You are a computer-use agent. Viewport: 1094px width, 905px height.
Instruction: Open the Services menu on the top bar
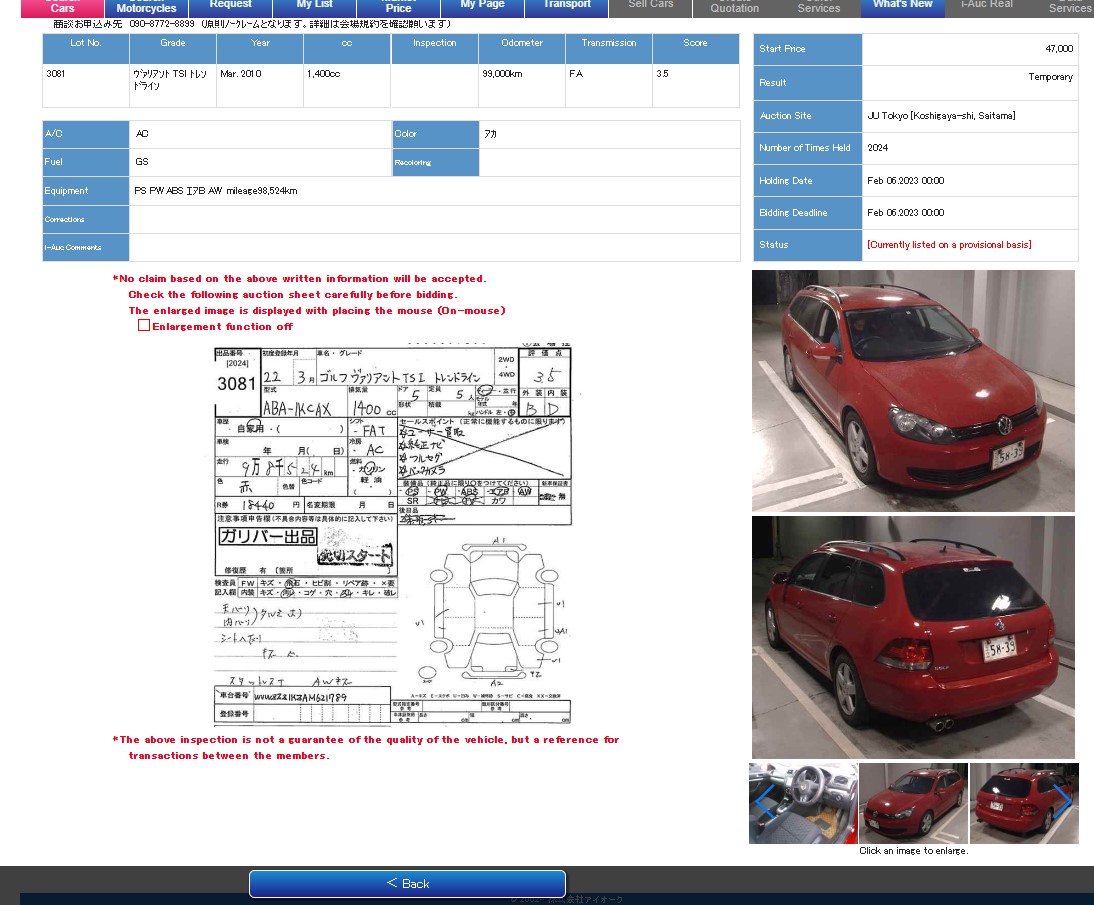[x=819, y=8]
